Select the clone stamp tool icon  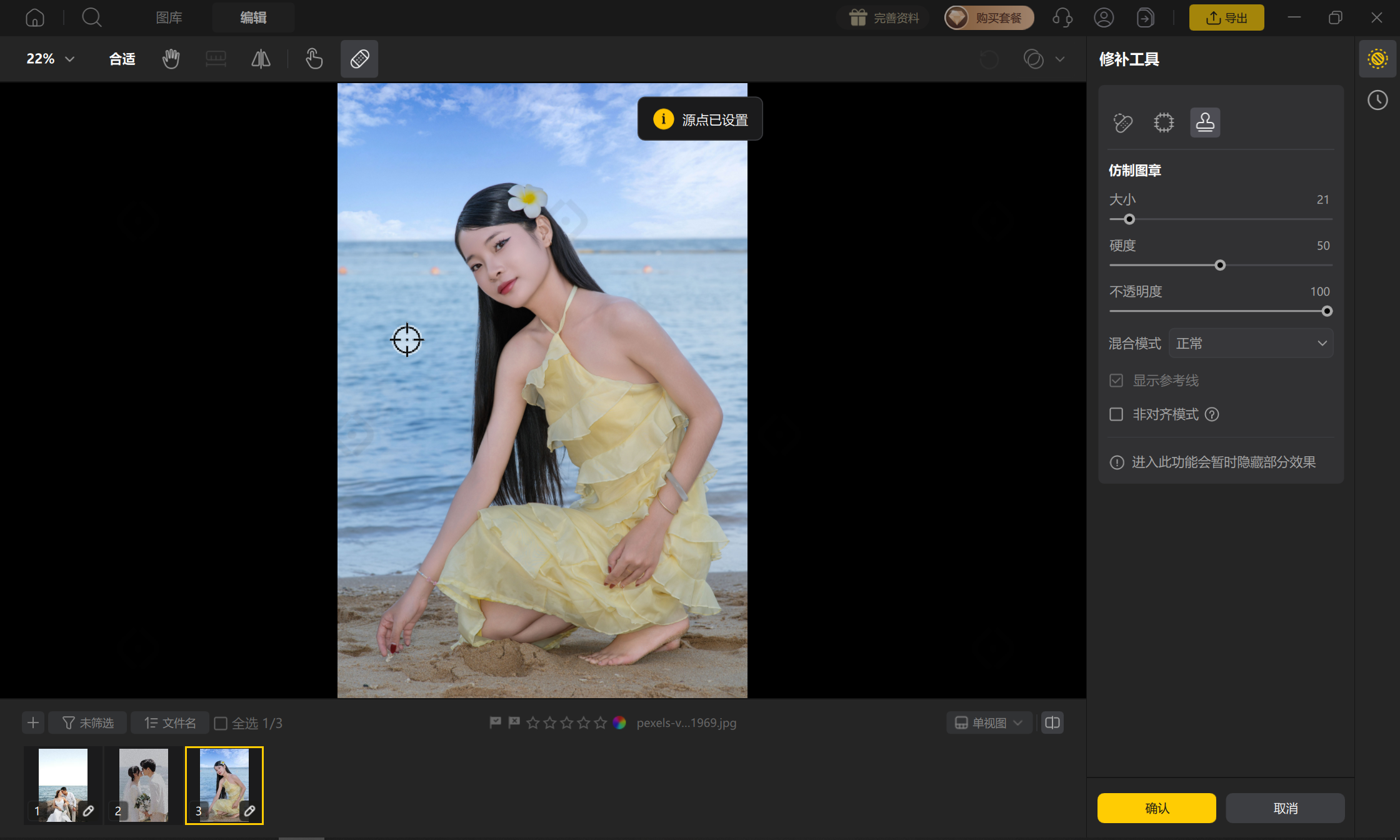point(1205,122)
